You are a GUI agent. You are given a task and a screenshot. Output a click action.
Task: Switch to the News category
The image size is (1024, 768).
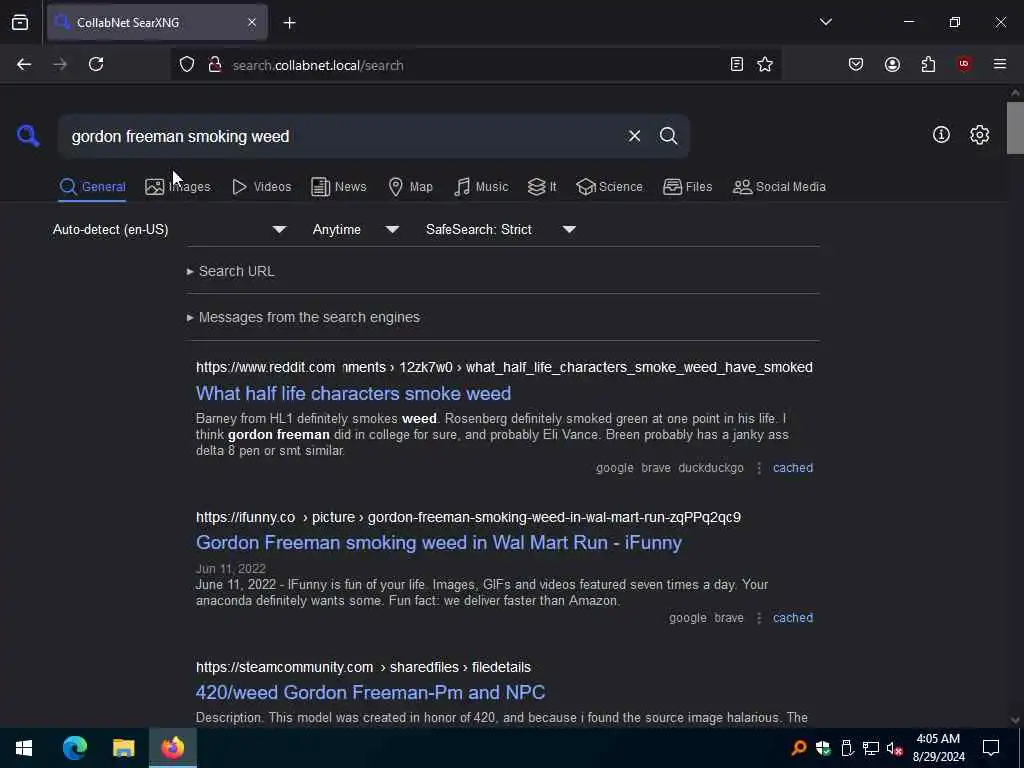tap(338, 187)
